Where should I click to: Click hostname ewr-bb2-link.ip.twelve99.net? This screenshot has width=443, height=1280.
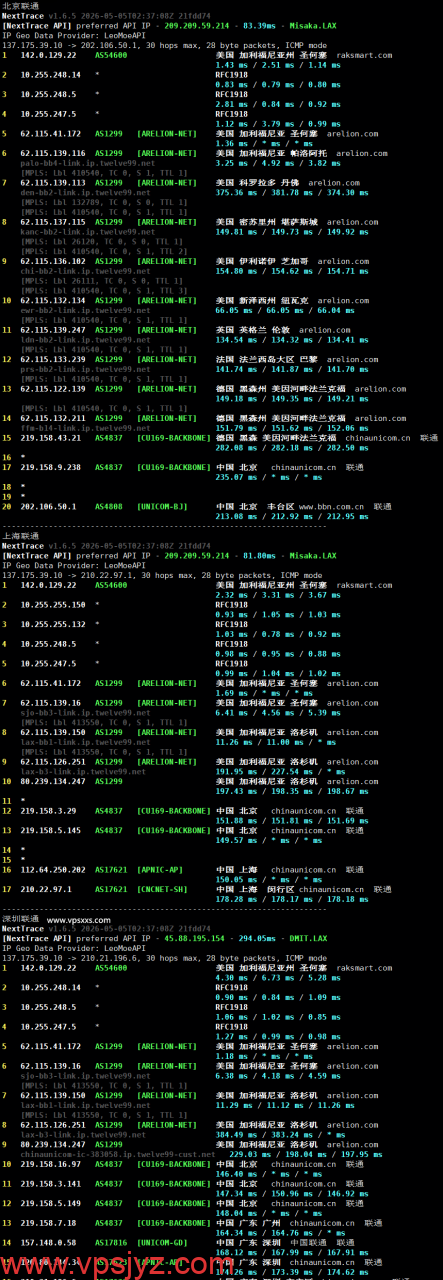pyautogui.click(x=86, y=310)
